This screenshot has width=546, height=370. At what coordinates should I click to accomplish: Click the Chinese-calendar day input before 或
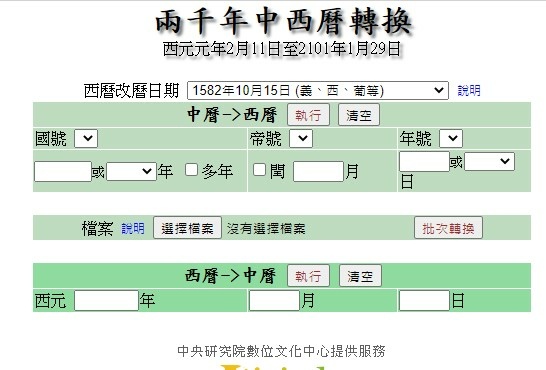click(424, 162)
